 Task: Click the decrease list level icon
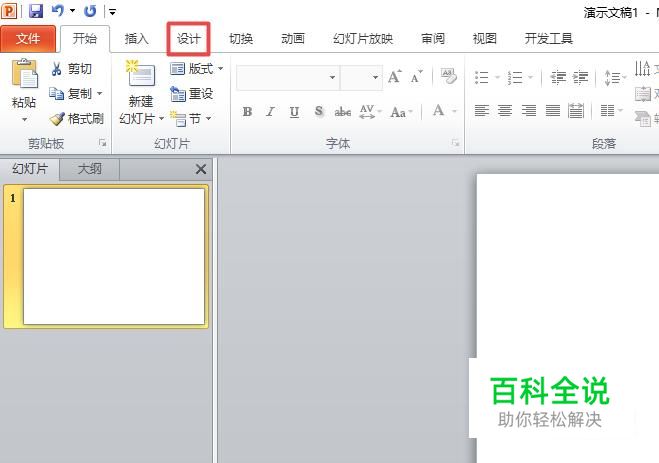558,78
